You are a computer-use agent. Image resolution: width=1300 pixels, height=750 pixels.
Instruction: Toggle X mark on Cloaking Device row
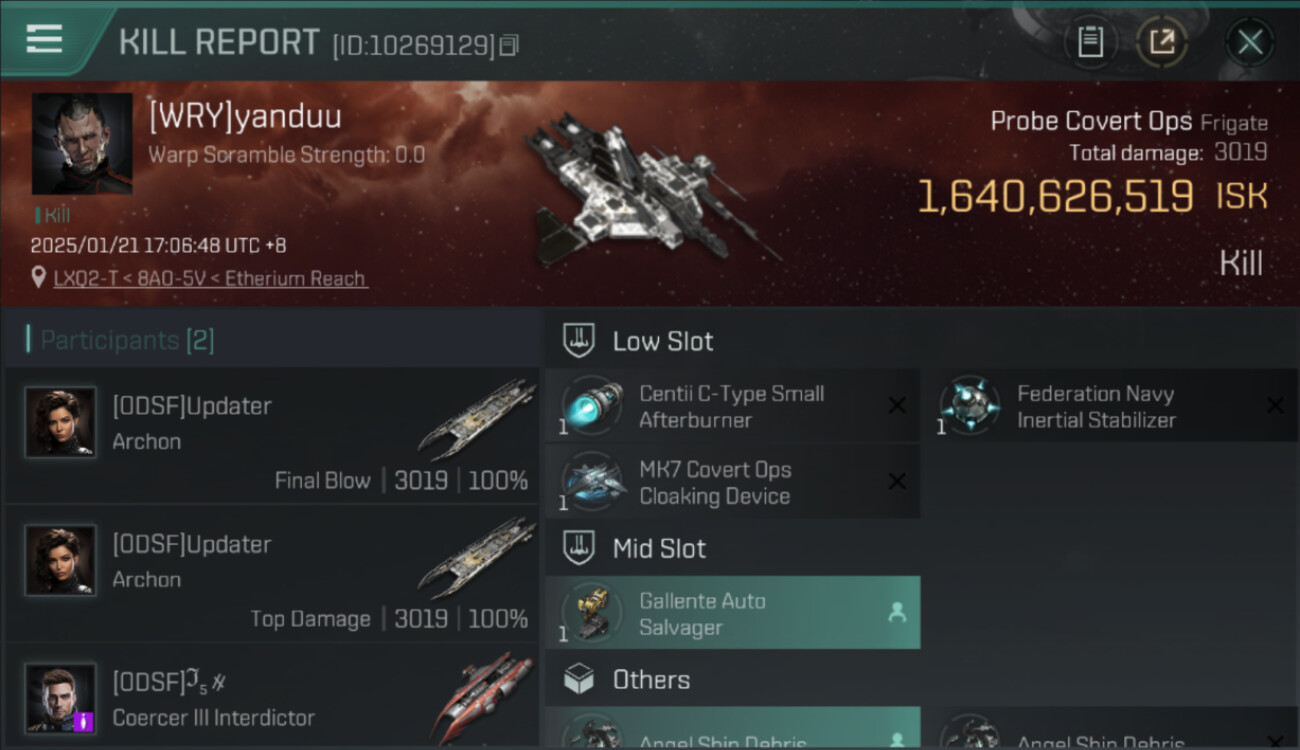pyautogui.click(x=897, y=482)
